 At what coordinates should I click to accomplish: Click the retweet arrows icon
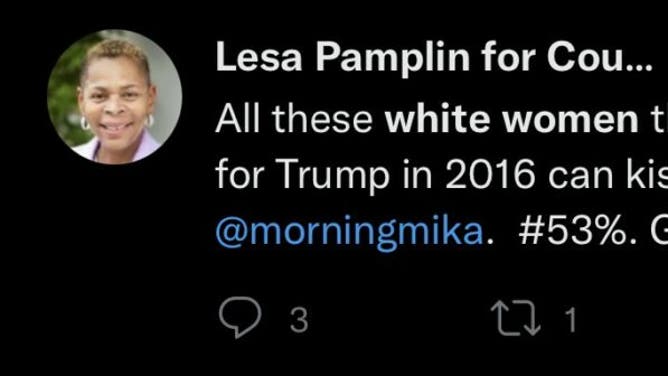pyautogui.click(x=516, y=318)
